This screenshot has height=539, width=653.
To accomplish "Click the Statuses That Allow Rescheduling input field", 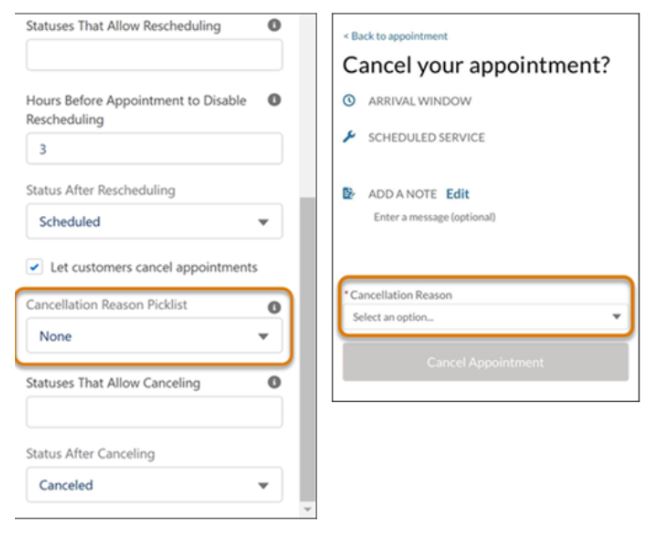I will [x=149, y=54].
